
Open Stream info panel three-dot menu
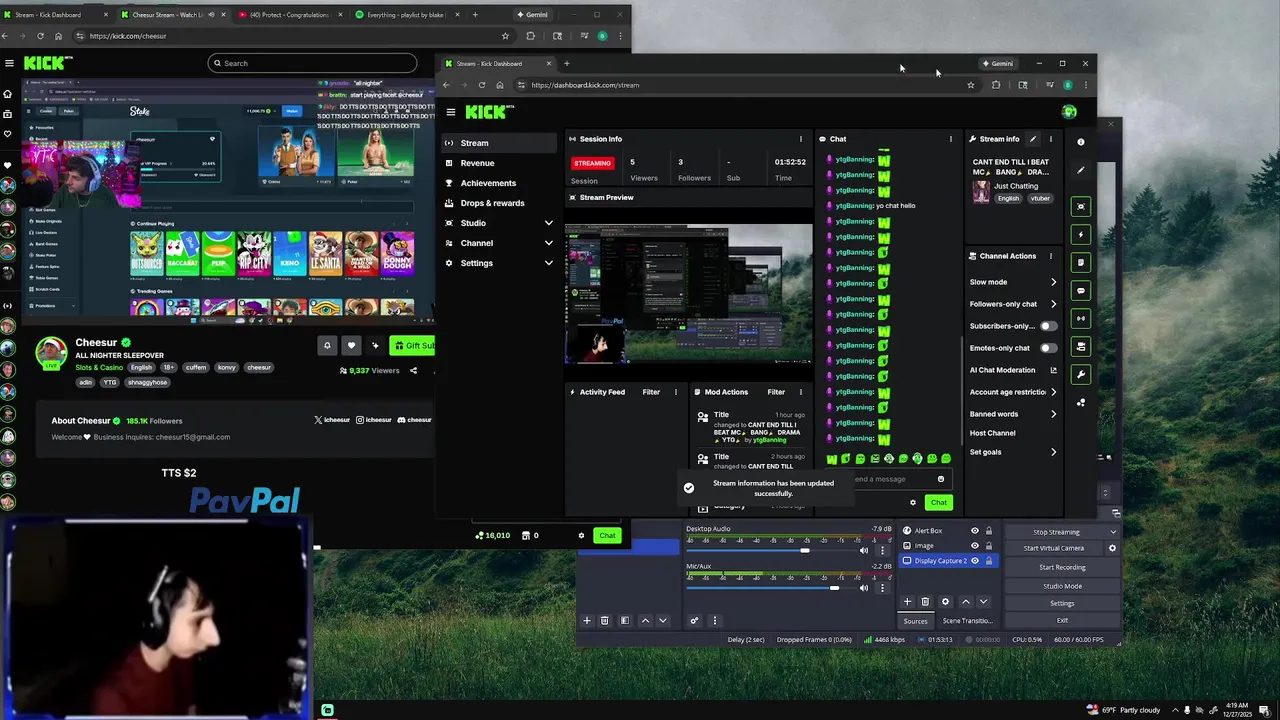(1050, 139)
